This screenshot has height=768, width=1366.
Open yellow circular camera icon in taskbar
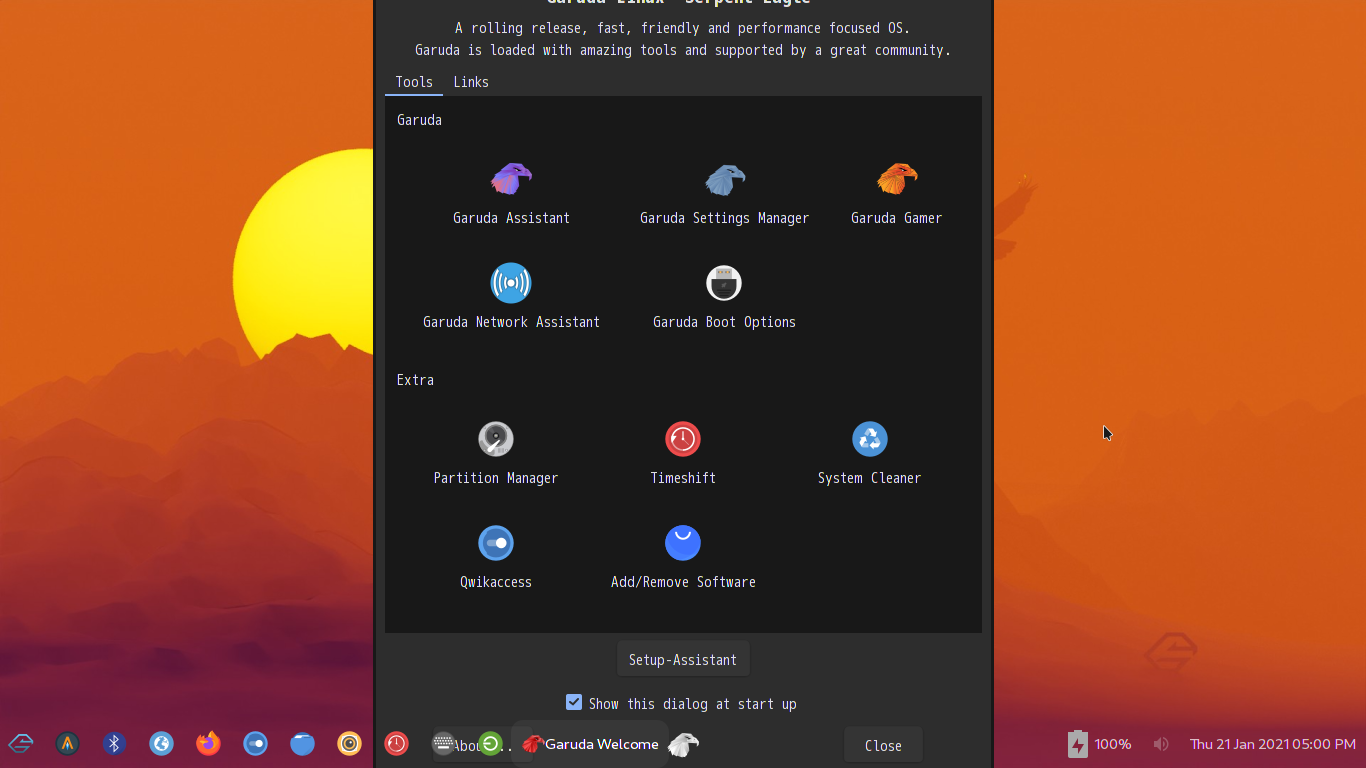[349, 743]
